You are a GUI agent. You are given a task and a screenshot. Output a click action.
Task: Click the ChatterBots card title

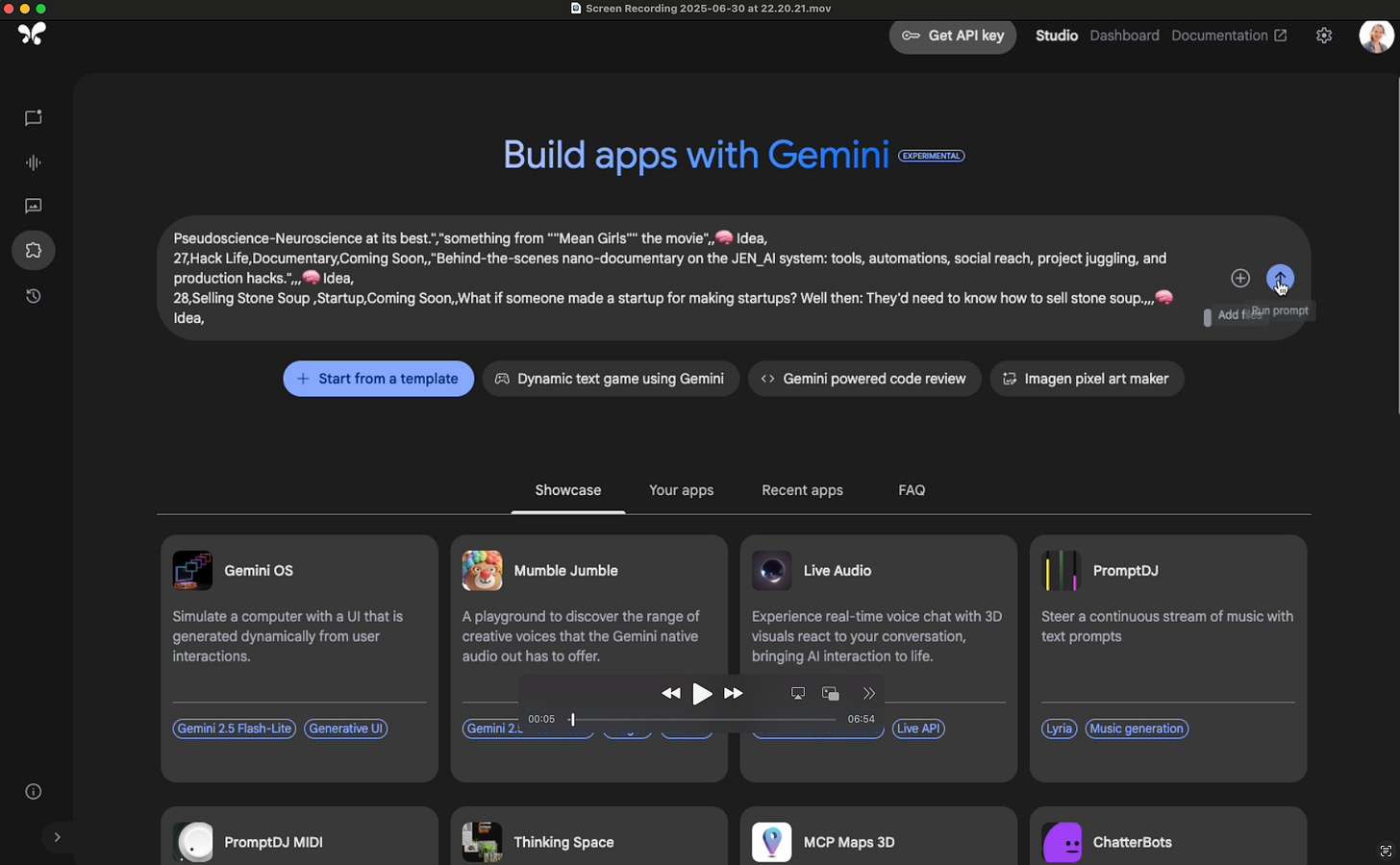1132,842
